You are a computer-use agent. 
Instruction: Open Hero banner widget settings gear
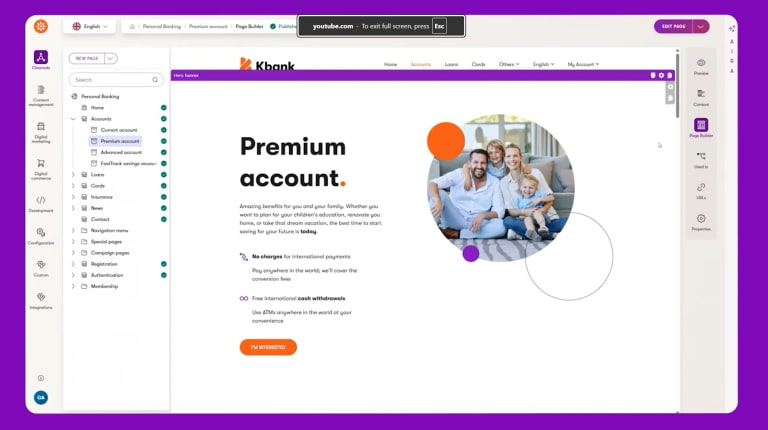click(661, 75)
